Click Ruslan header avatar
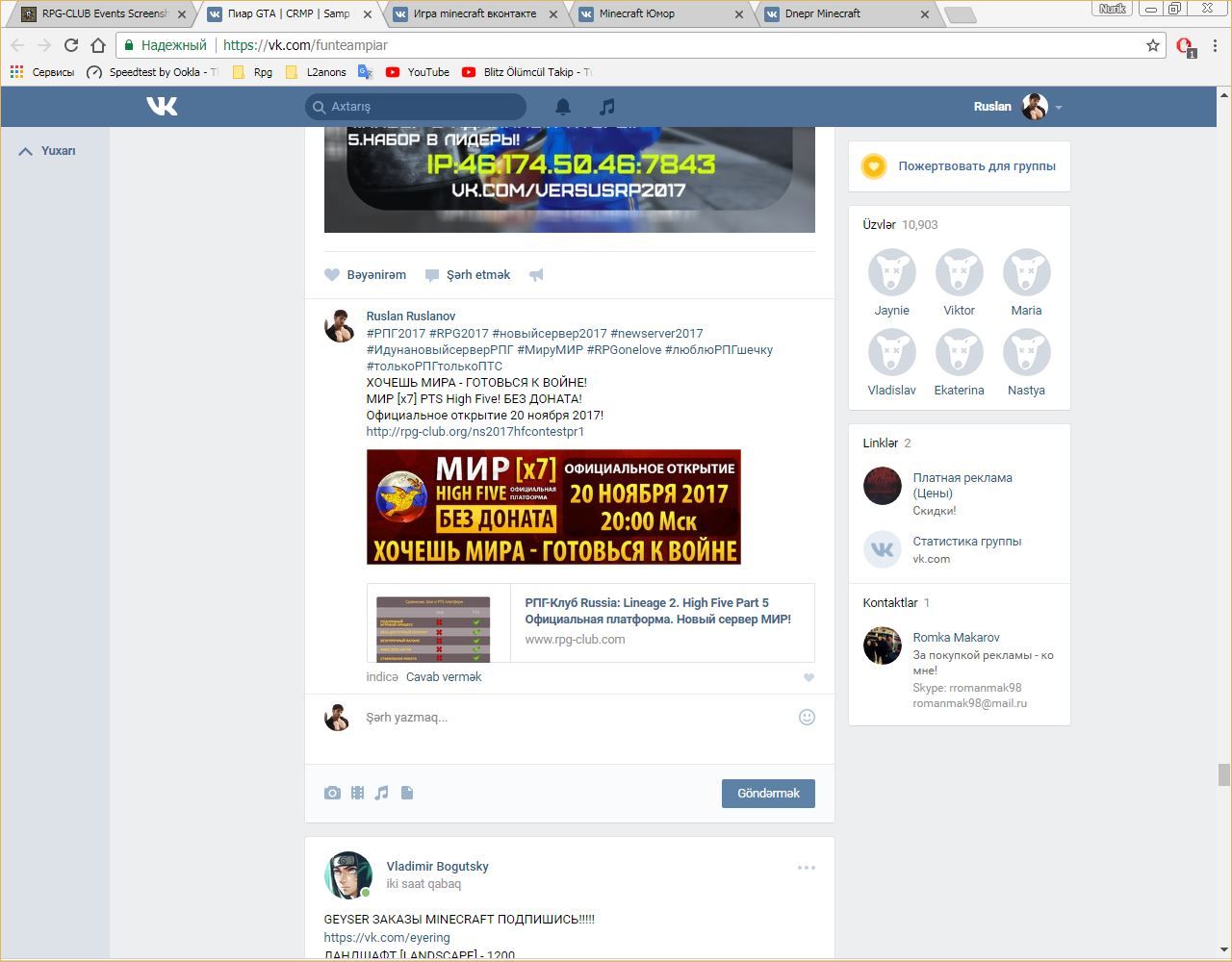 [x=1035, y=107]
